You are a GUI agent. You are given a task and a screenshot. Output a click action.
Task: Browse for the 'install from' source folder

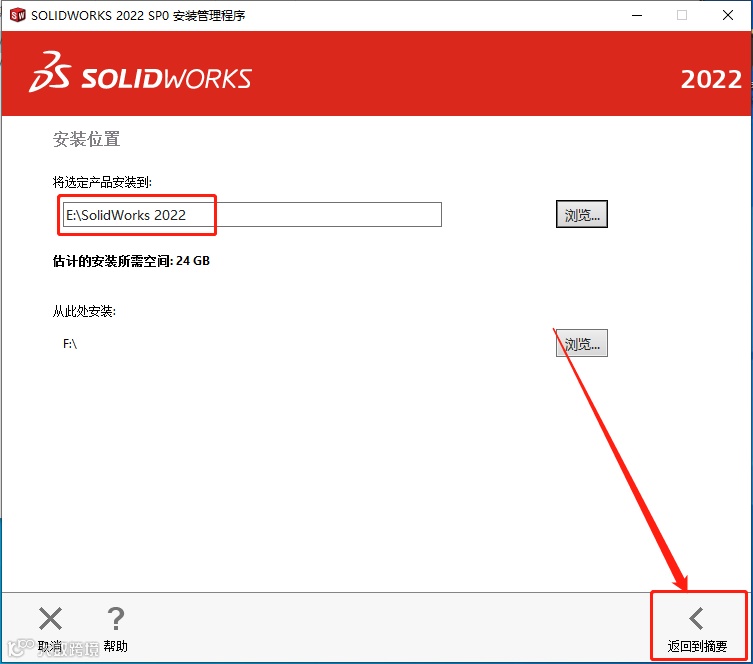coord(582,343)
